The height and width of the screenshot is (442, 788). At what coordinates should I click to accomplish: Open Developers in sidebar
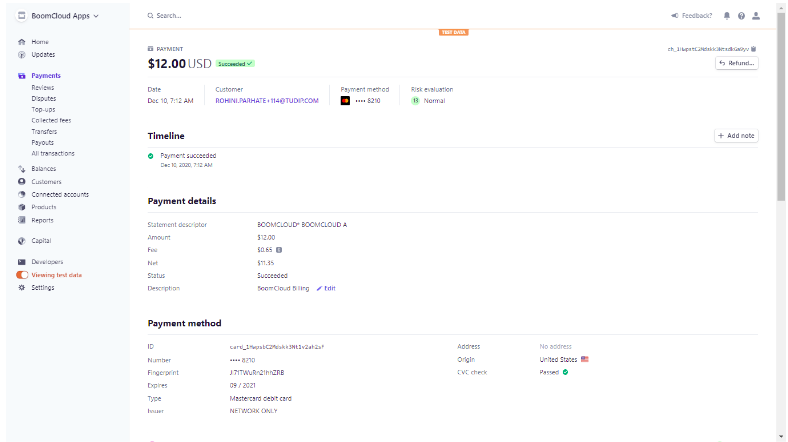[47, 262]
